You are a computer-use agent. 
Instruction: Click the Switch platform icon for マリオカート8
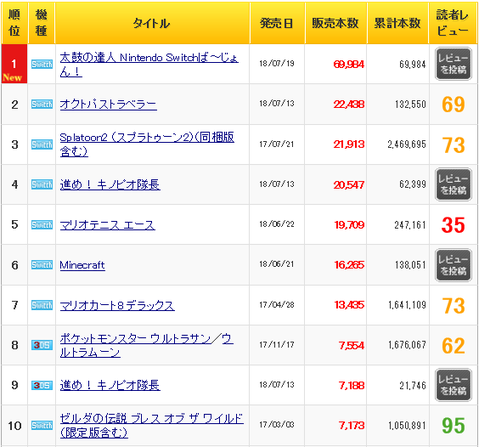click(42, 305)
